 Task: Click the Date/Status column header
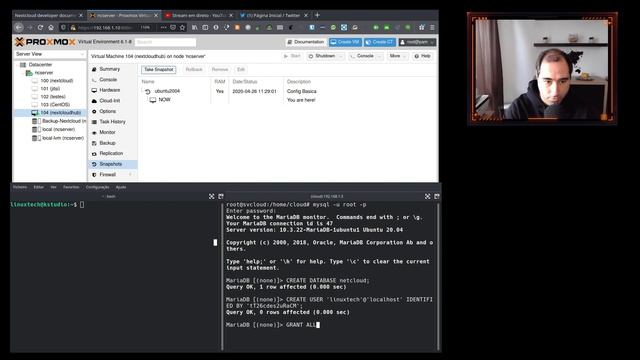245,82
